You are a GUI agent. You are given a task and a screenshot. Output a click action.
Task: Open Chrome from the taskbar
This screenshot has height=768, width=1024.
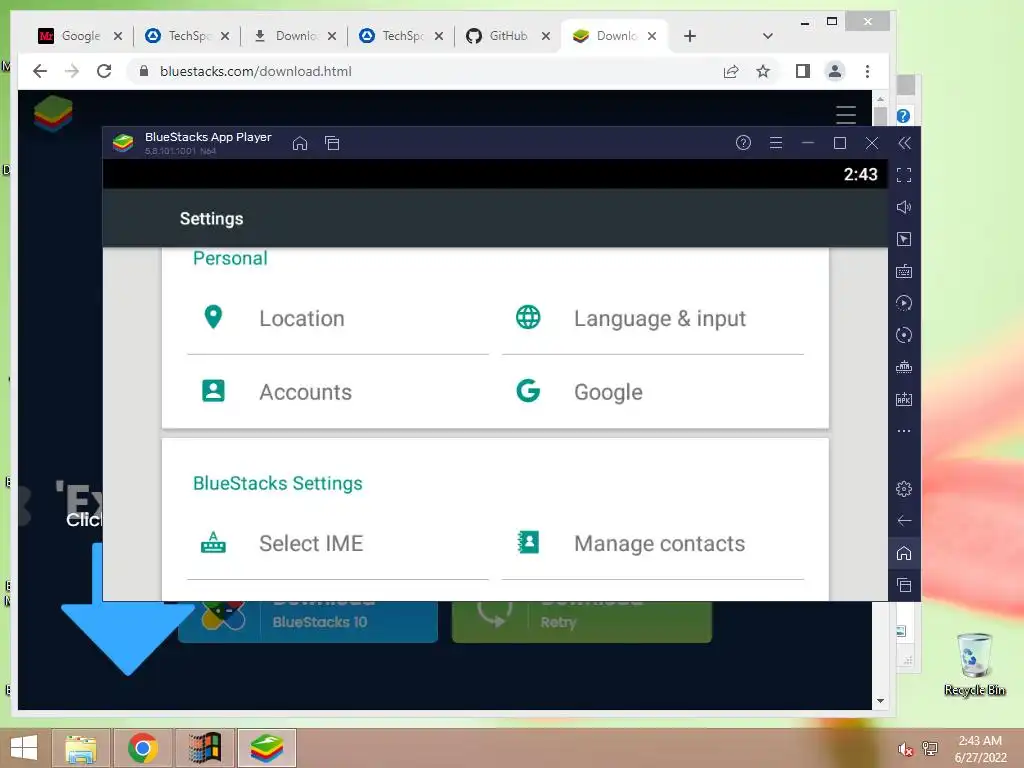(142, 748)
